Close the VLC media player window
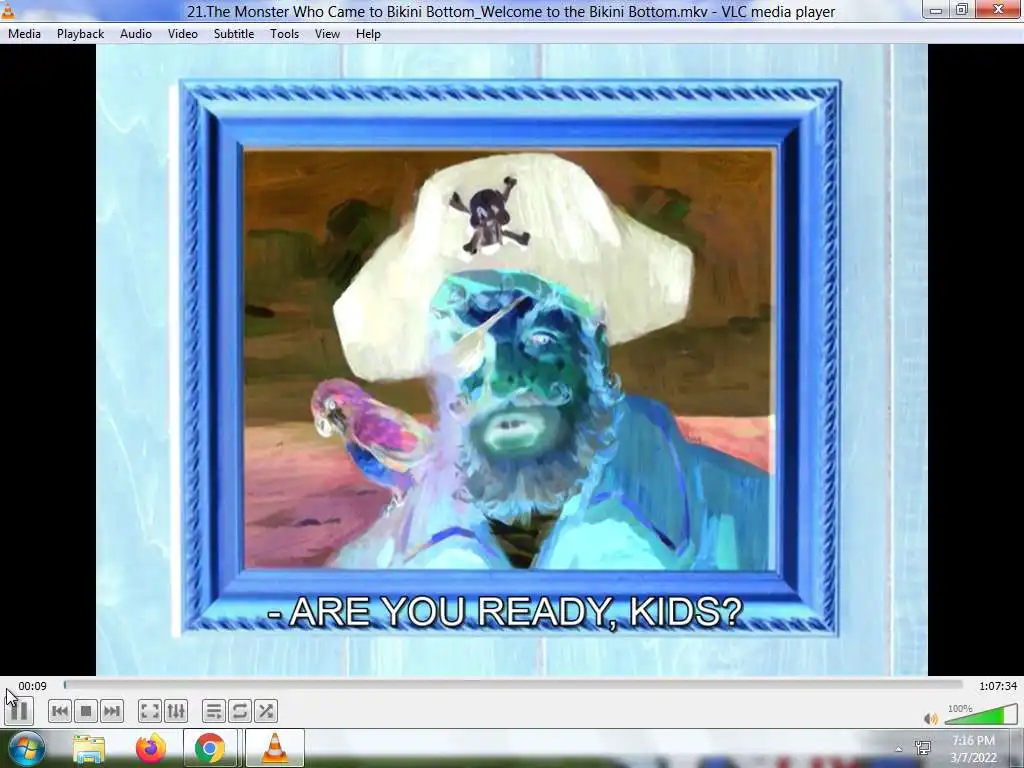The height and width of the screenshot is (768, 1024). tap(999, 9)
